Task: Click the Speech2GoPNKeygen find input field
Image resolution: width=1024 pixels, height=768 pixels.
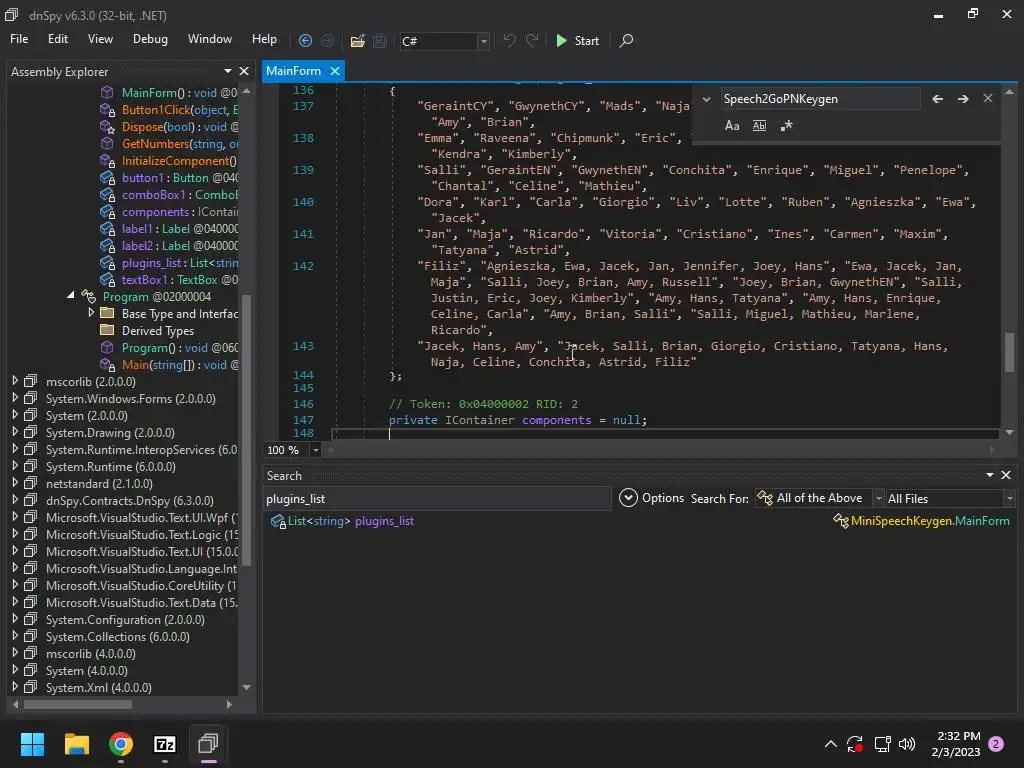Action: pyautogui.click(x=820, y=99)
